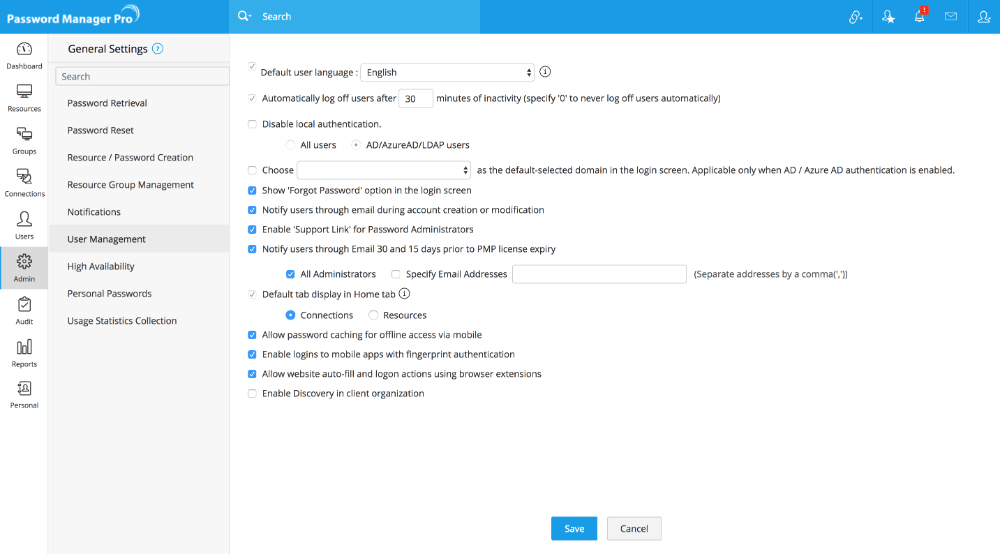Select the All users radio button
Viewport: 1000px width, 554px height.
[290, 145]
